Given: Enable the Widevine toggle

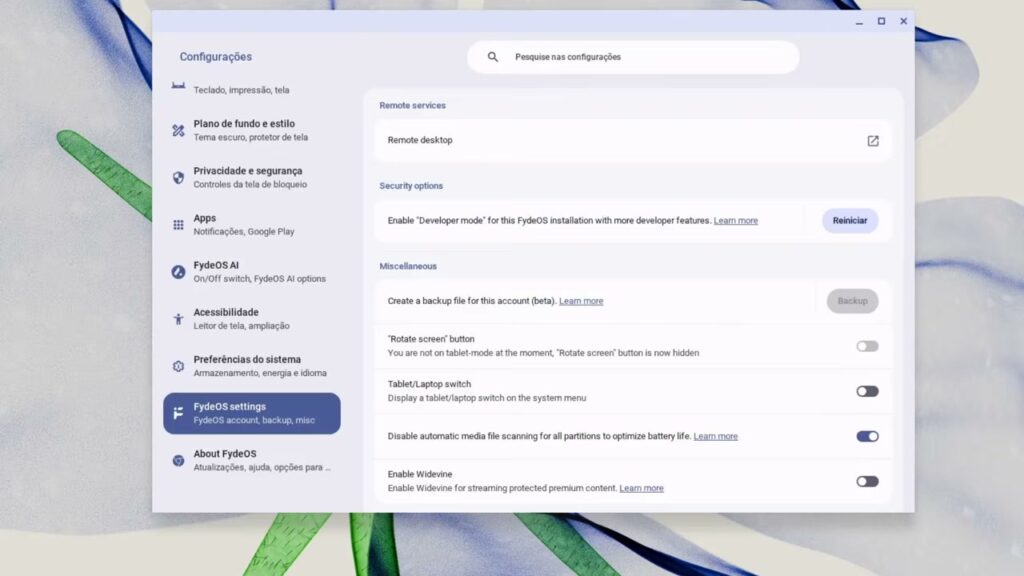Looking at the screenshot, I should (867, 481).
